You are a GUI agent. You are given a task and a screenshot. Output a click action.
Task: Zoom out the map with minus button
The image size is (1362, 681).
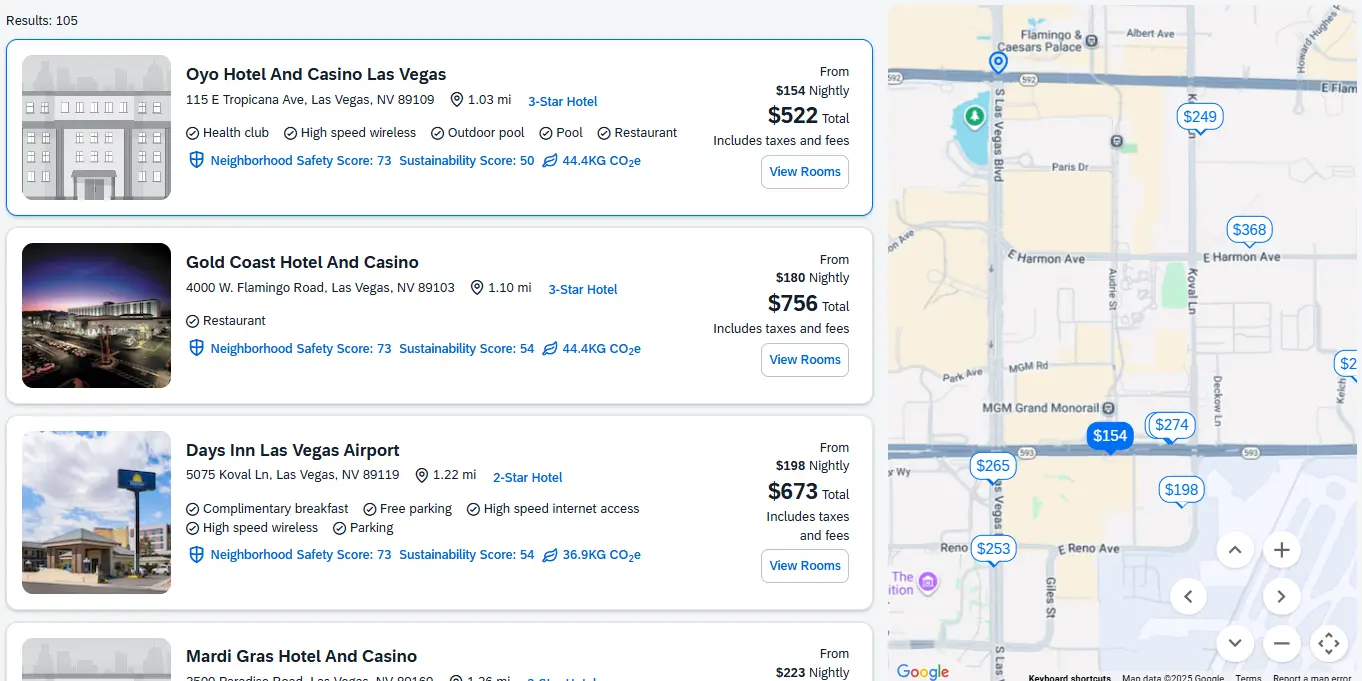1282,643
